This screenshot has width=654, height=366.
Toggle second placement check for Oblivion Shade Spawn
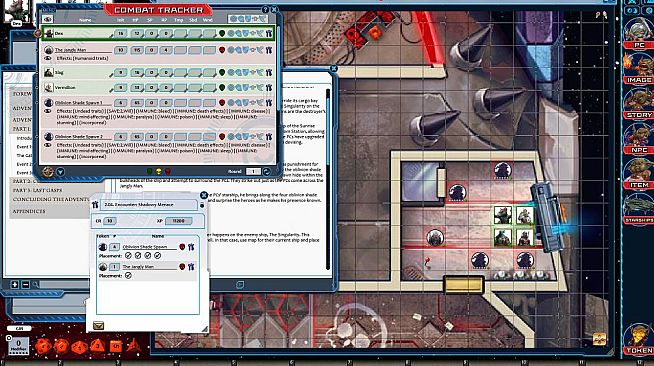pyautogui.click(x=138, y=256)
